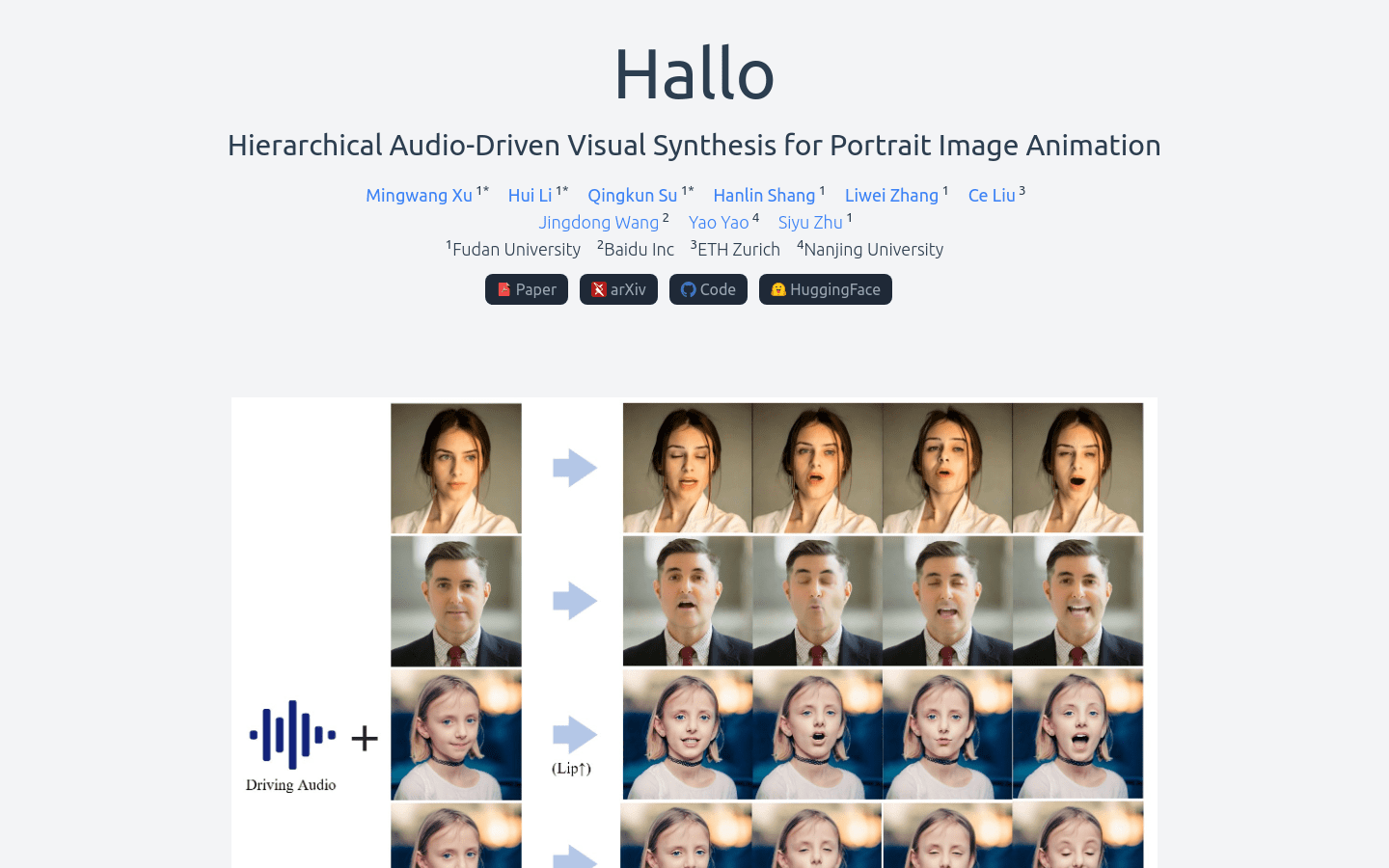
Task: Open author link Hanlin Shang
Action: click(x=764, y=195)
